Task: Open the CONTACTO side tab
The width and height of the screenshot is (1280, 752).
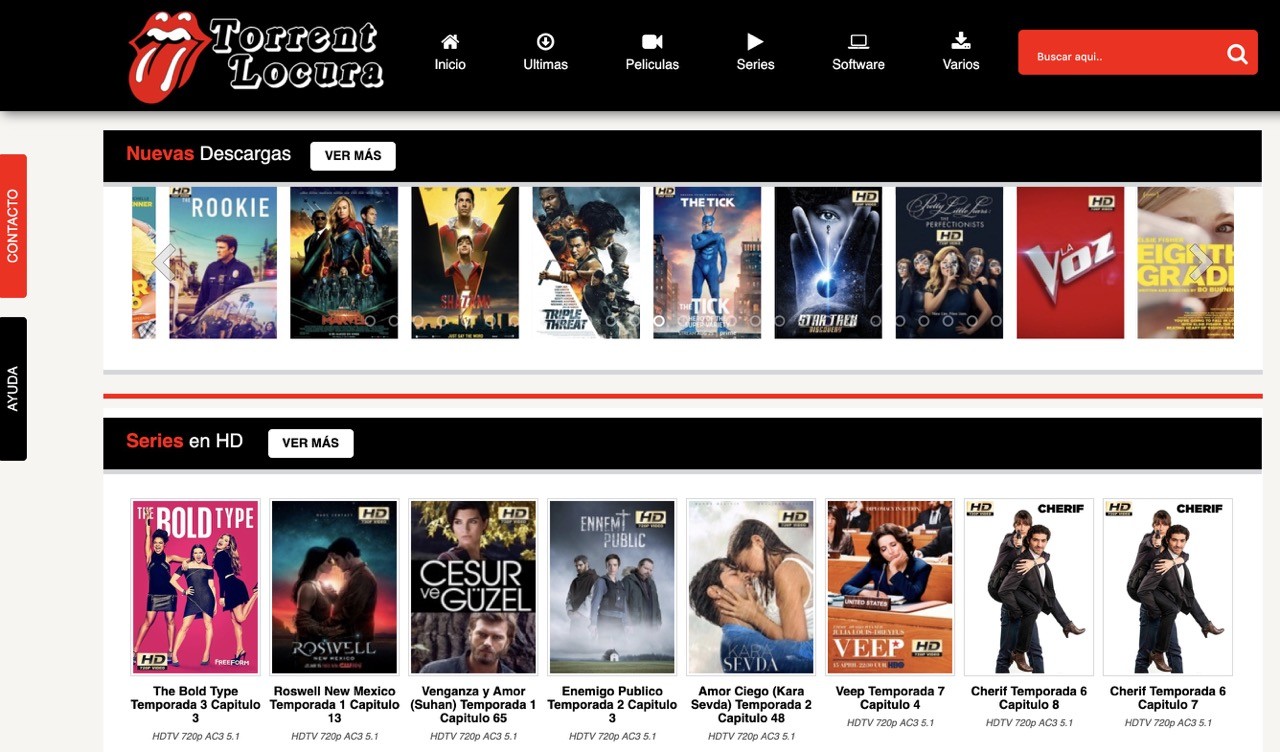Action: tap(14, 225)
